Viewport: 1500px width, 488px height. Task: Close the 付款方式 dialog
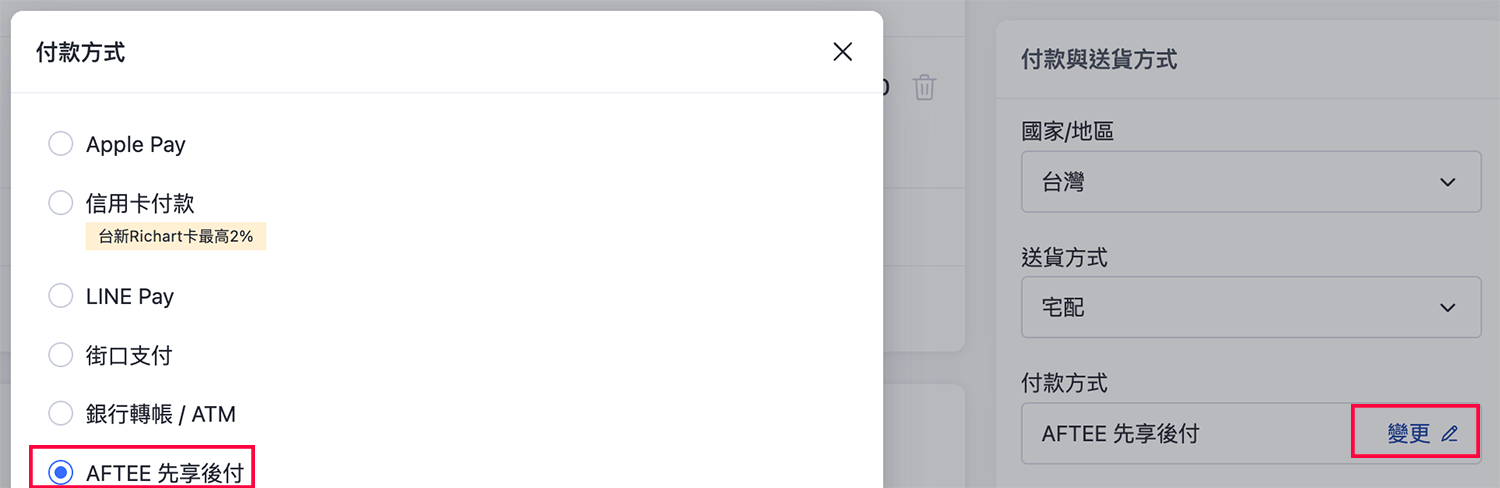pos(842,52)
